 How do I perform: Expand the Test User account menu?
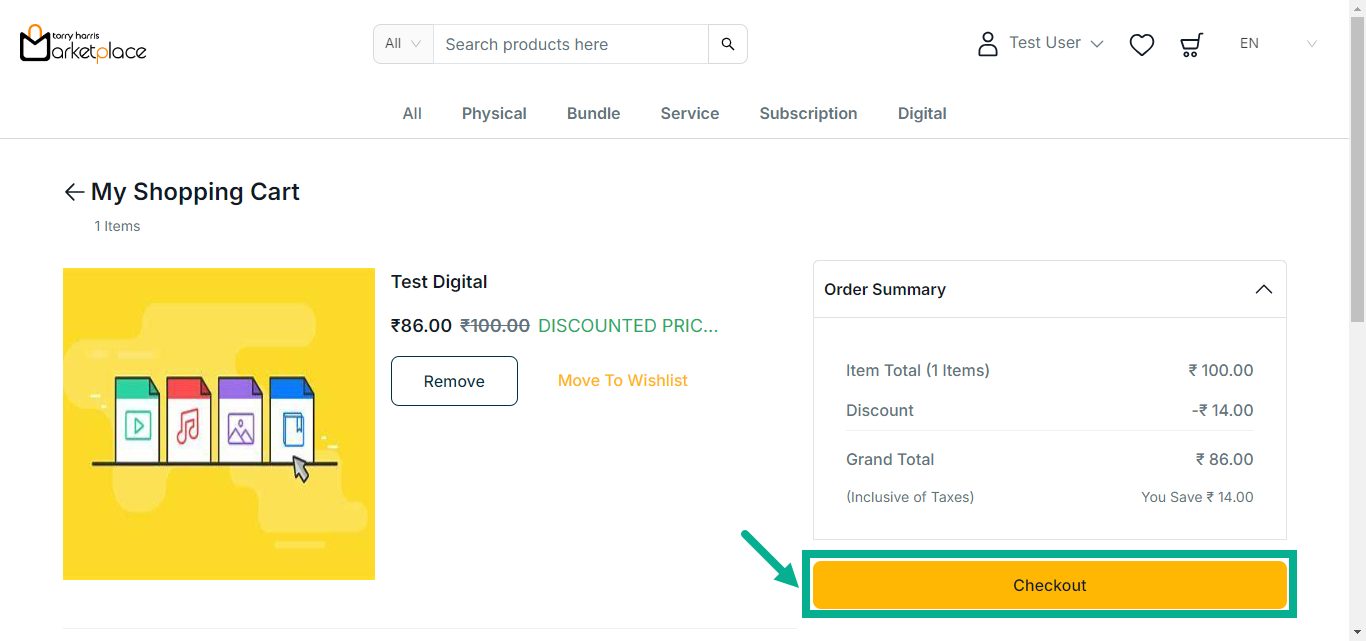coord(1056,43)
